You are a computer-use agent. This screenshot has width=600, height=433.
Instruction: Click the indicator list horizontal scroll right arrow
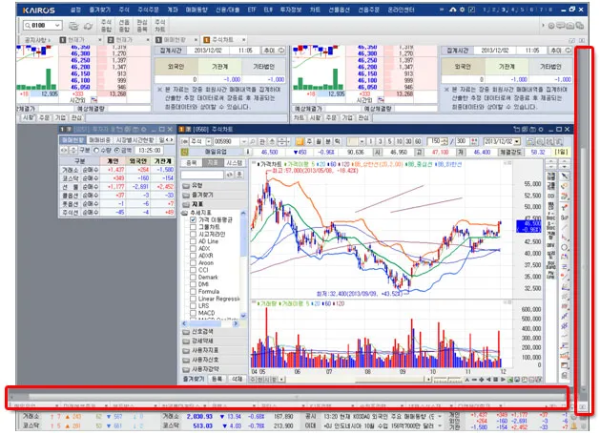pos(236,324)
